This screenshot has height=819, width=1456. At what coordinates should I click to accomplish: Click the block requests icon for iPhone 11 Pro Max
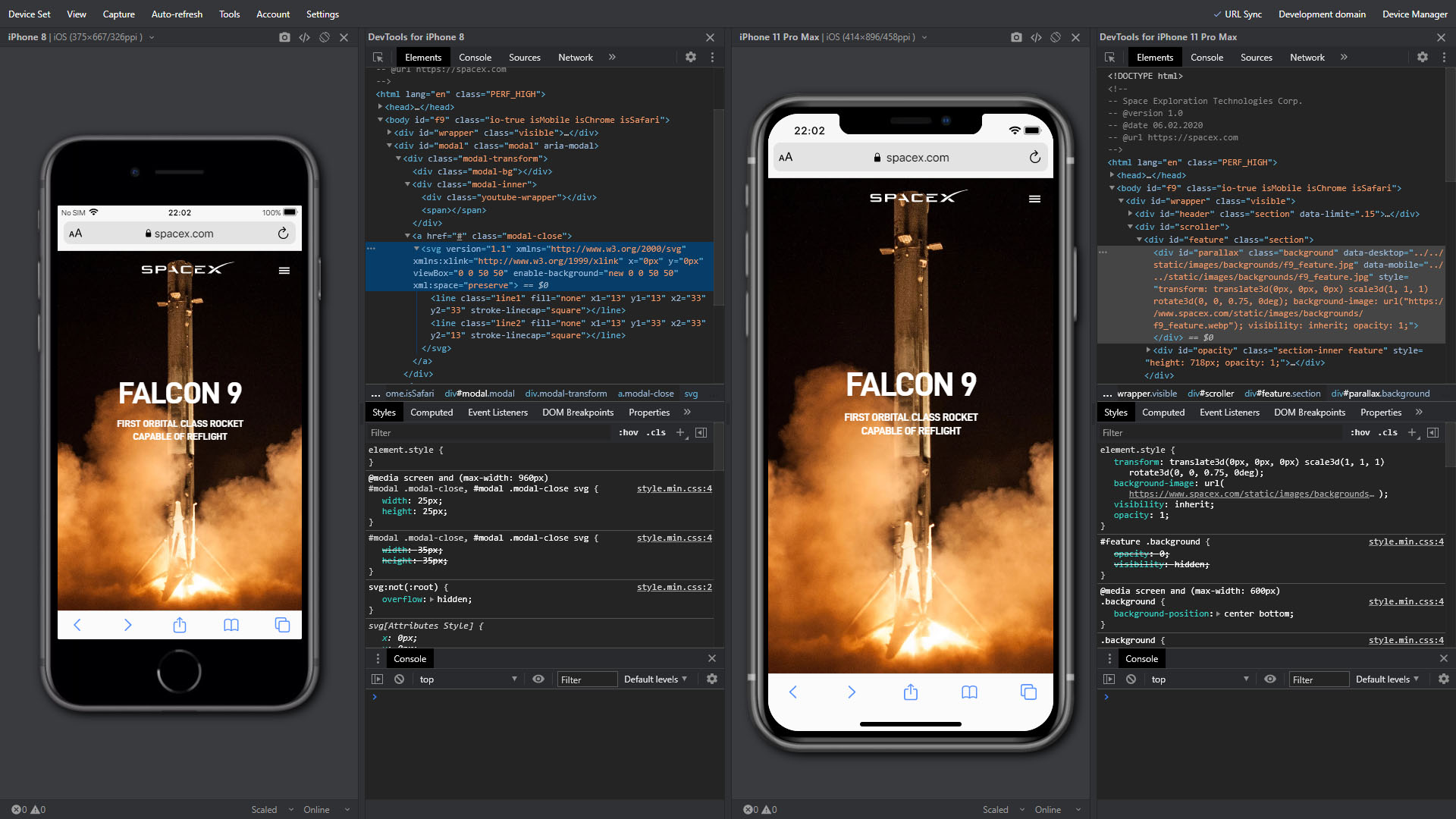coord(1056,36)
